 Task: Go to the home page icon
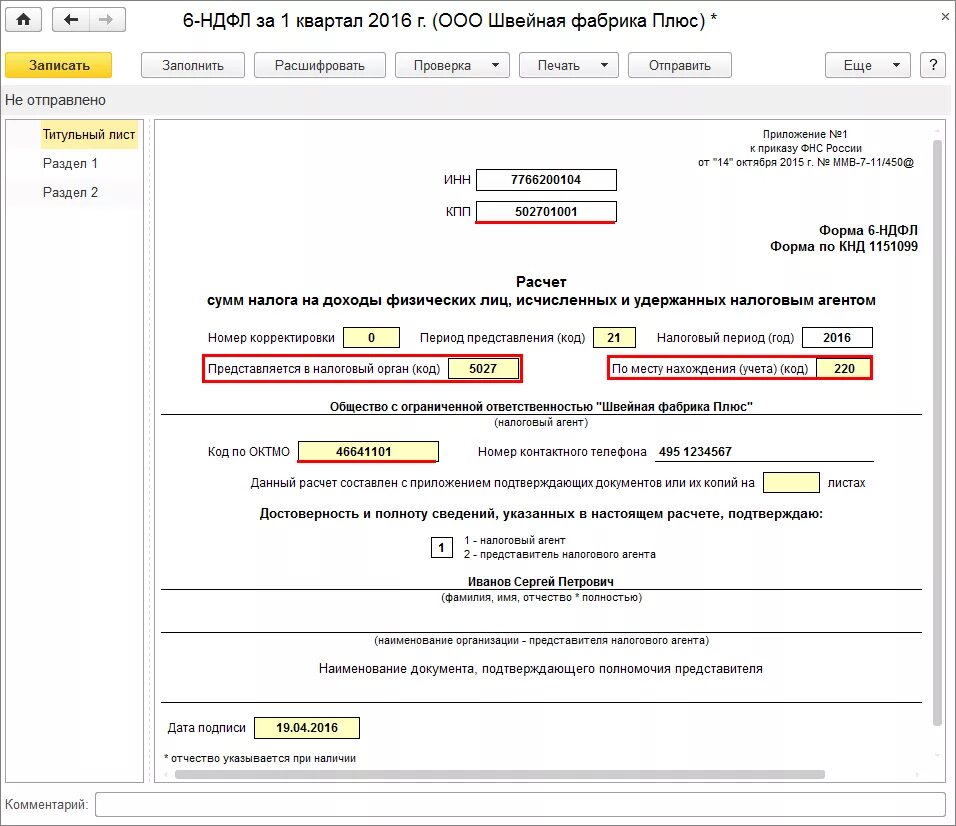(x=23, y=20)
